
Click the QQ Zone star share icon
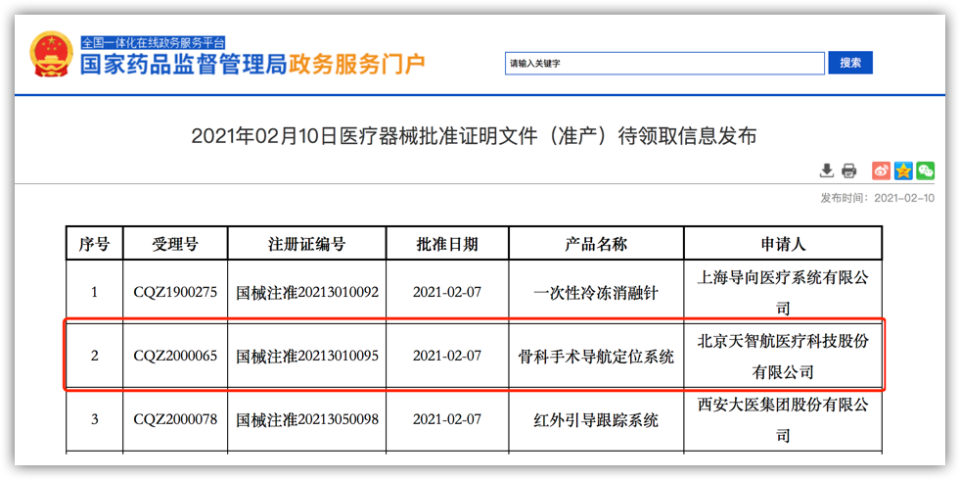(x=903, y=171)
